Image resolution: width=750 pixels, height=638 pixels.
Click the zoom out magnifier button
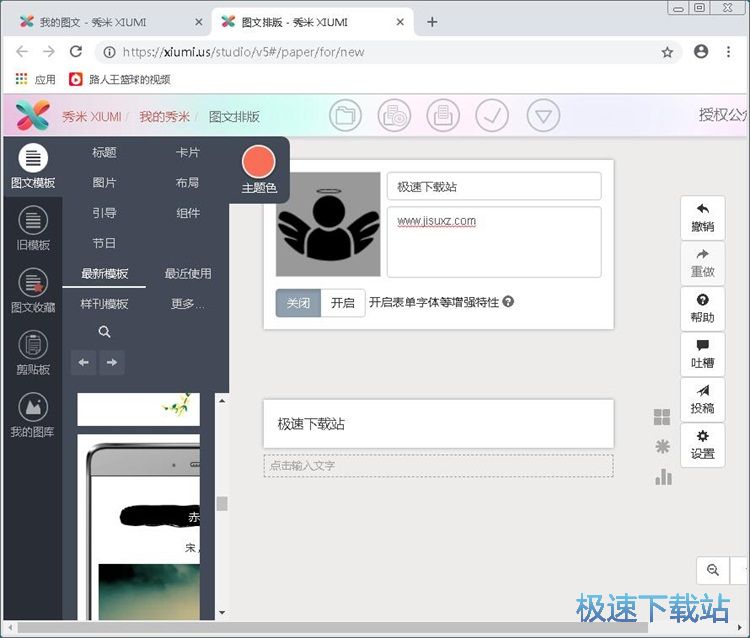pos(713,570)
